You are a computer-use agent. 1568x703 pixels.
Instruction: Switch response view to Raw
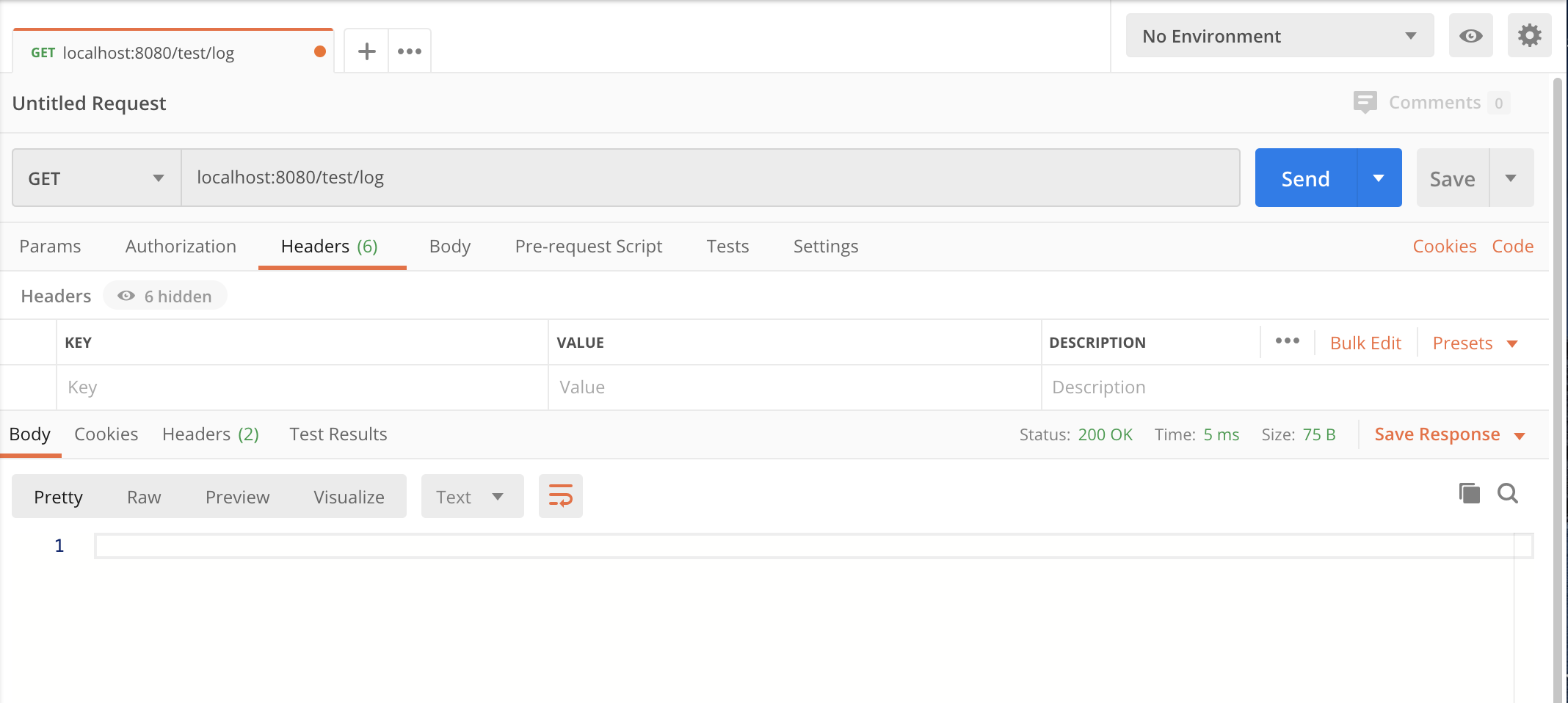coord(144,497)
